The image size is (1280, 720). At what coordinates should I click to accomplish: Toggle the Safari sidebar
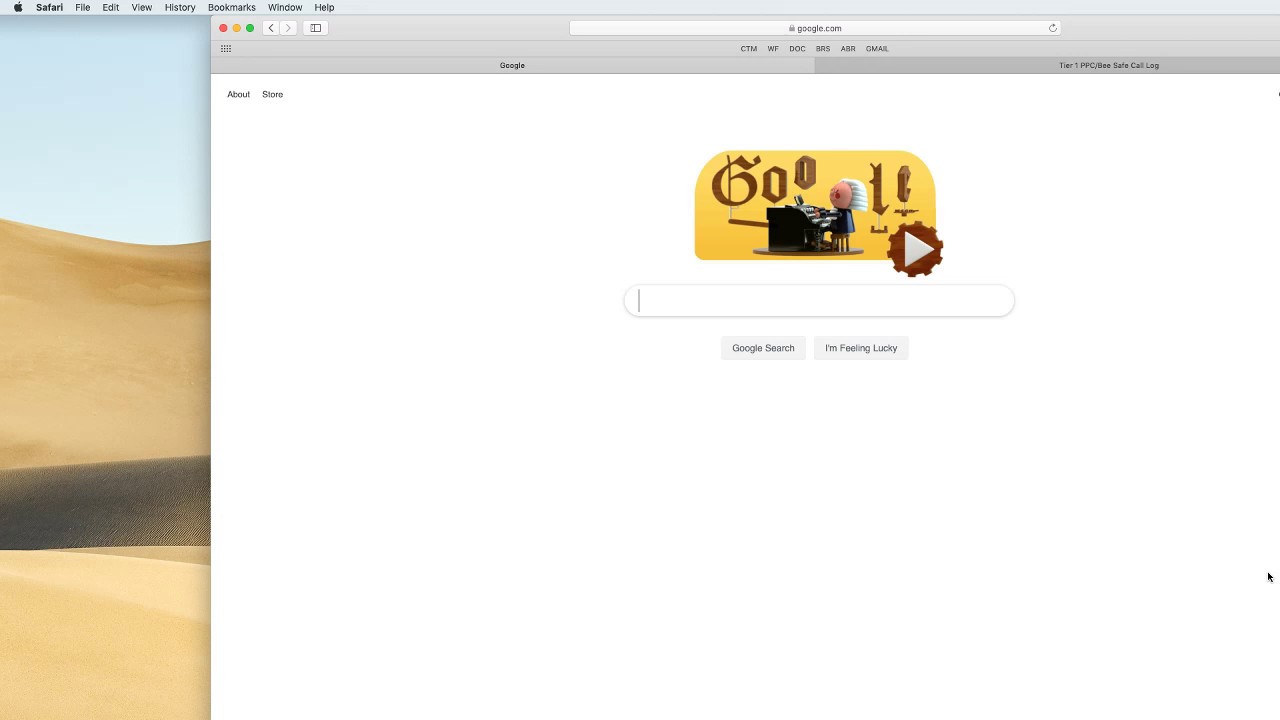(x=316, y=28)
